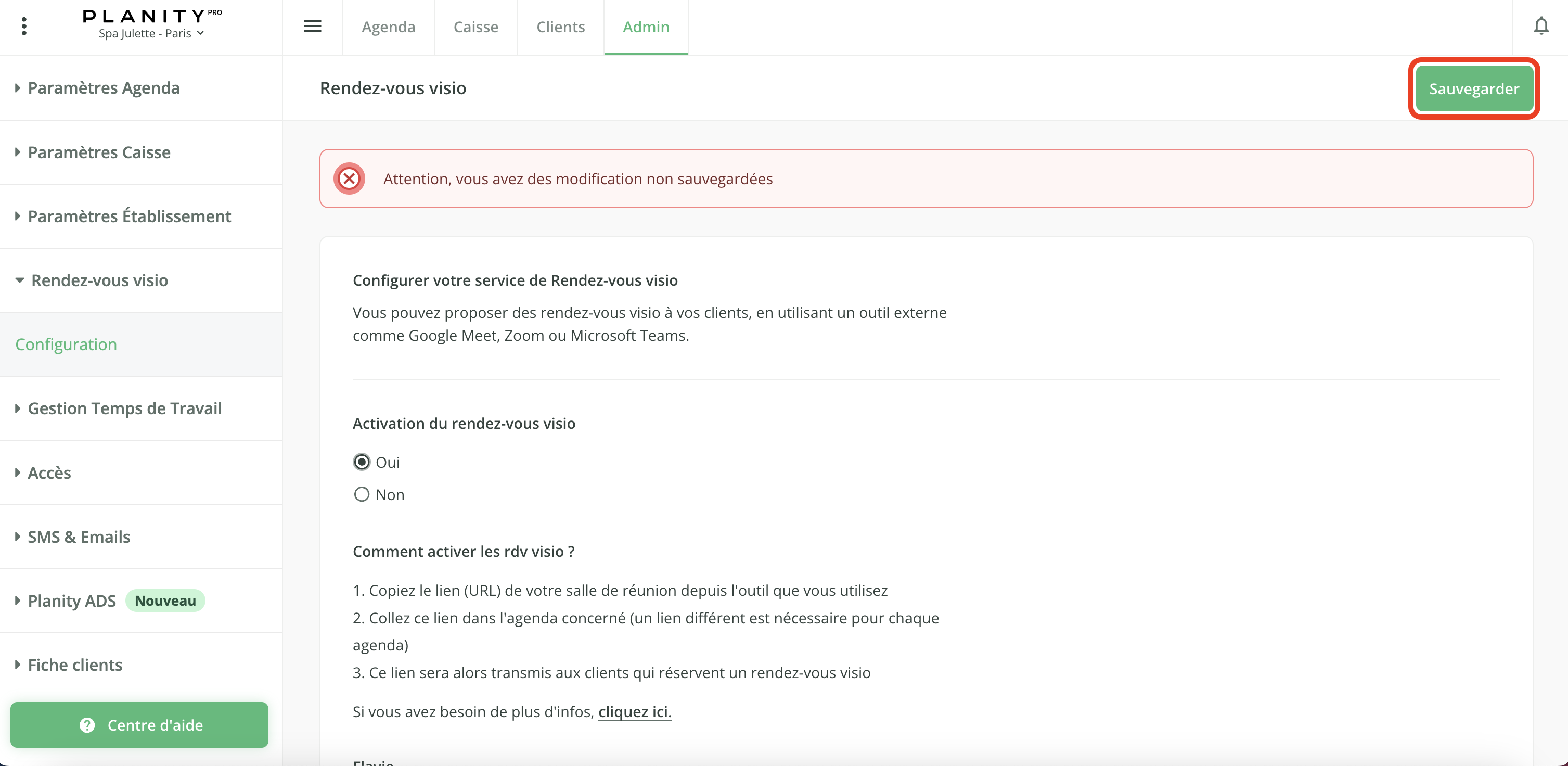1568x766 pixels.
Task: Collapse the Rendez-vous visio section
Action: click(99, 280)
